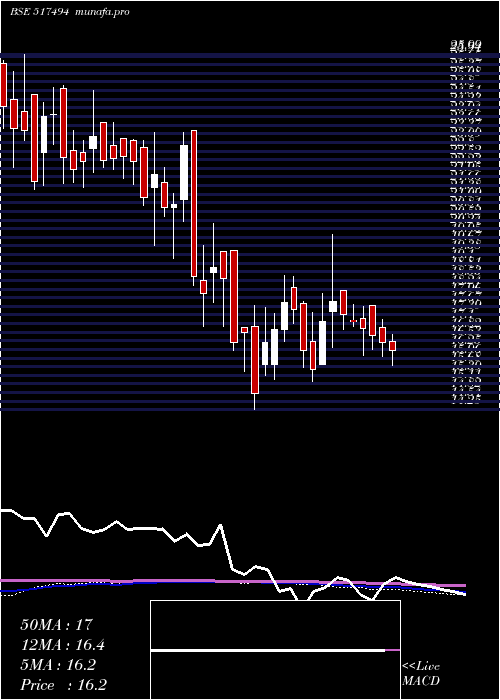The width and height of the screenshot is (500, 700).
Task: Click the last red candlestick on the chart
Action: point(392,346)
